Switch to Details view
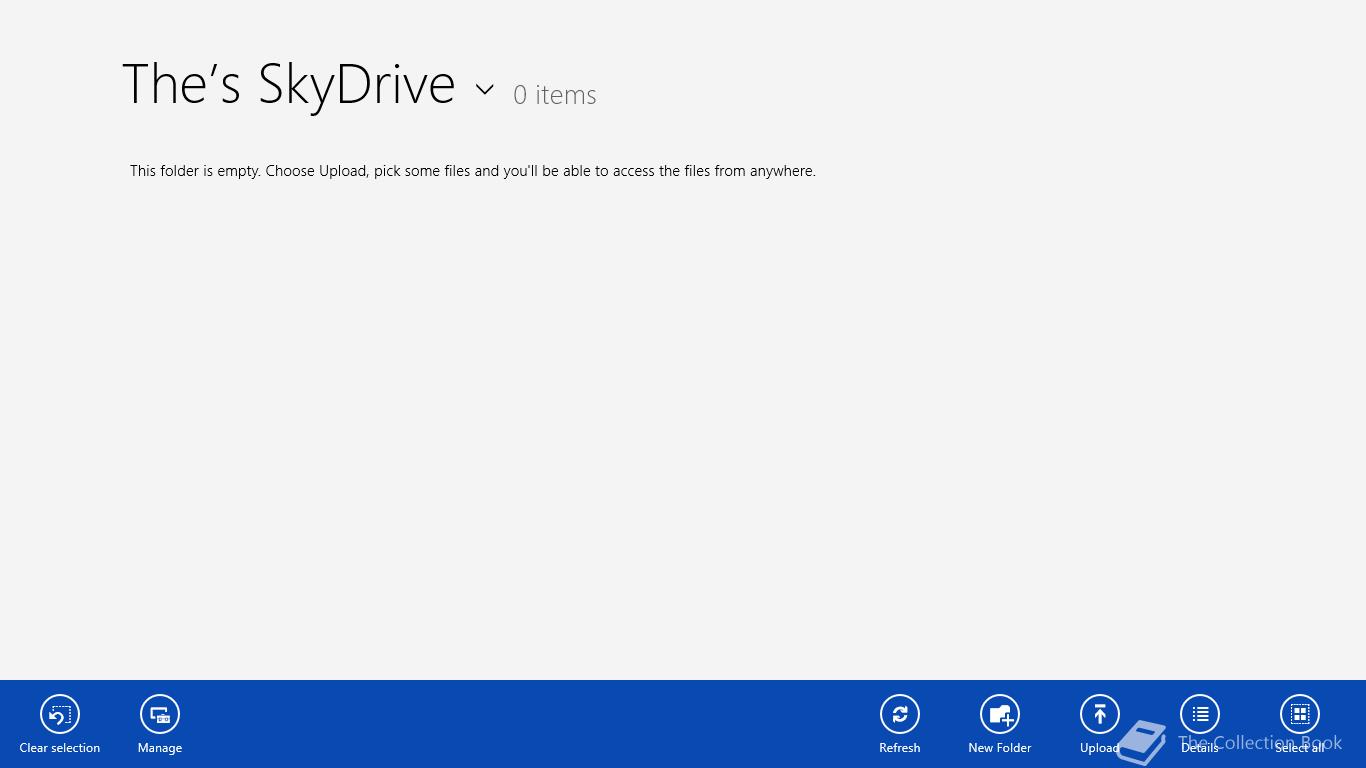Screen dimensions: 1366x768 [1200, 714]
